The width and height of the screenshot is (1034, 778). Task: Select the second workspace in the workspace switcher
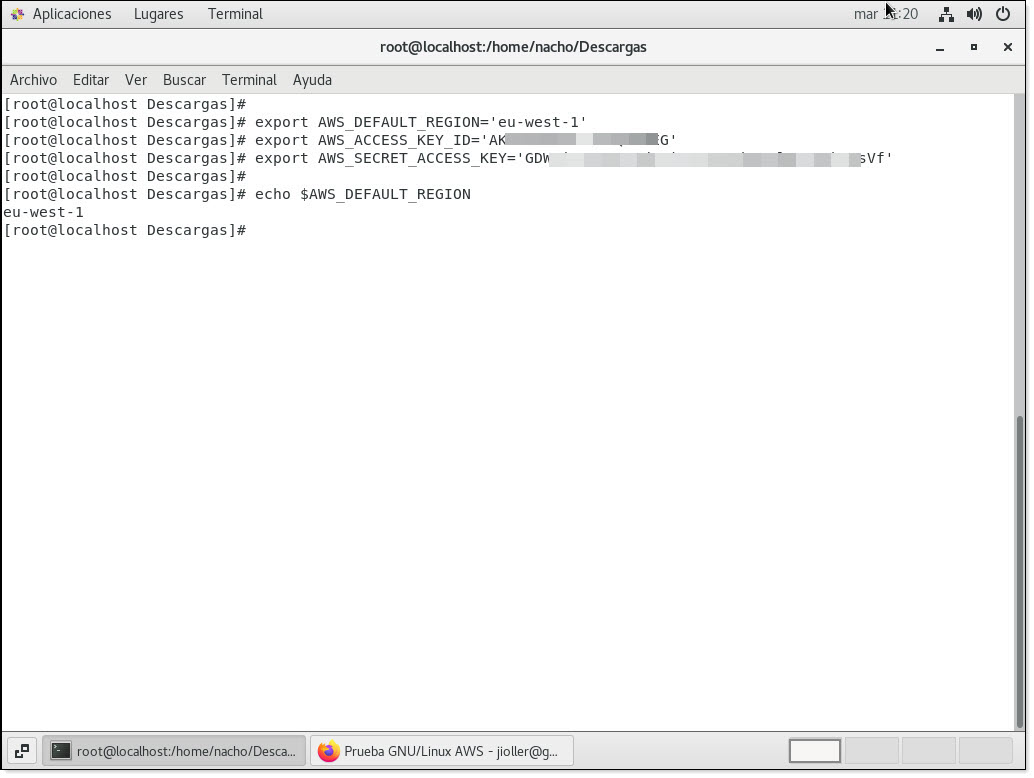[871, 751]
